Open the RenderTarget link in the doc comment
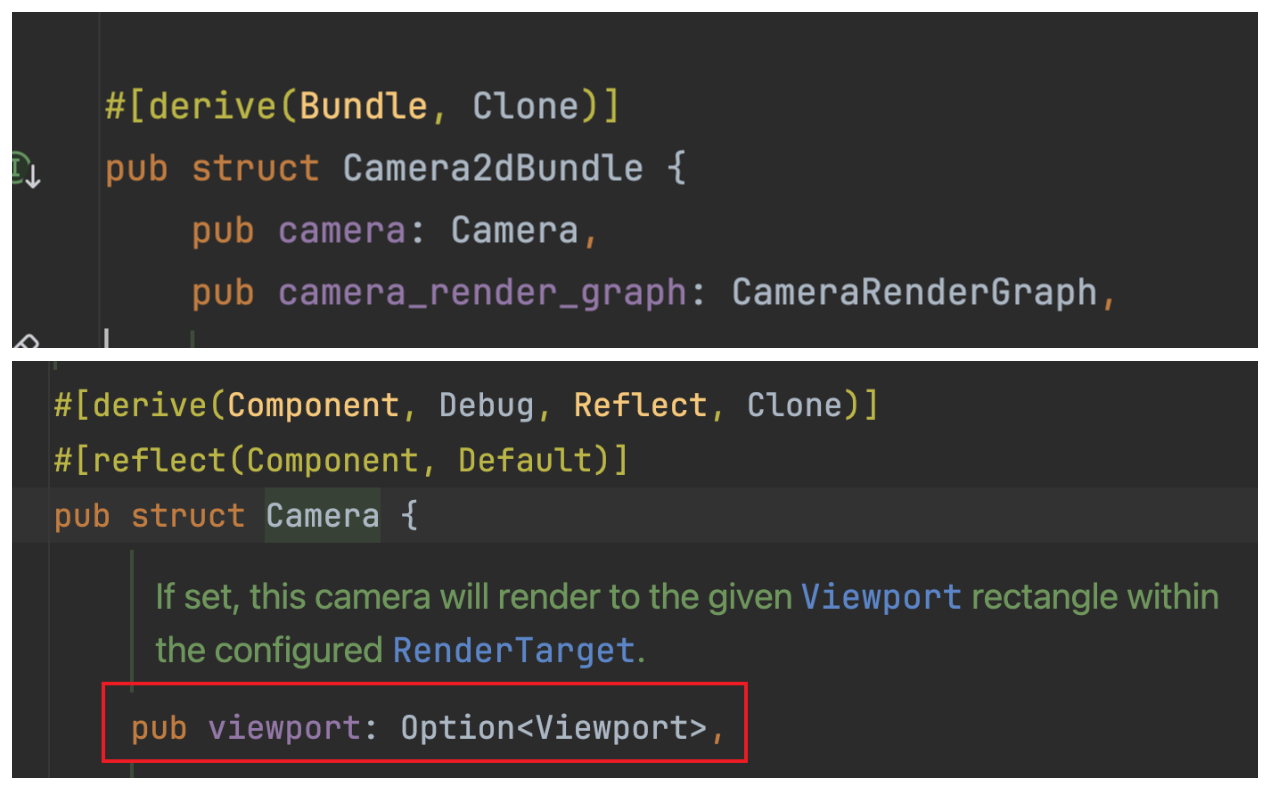 pyautogui.click(x=514, y=651)
